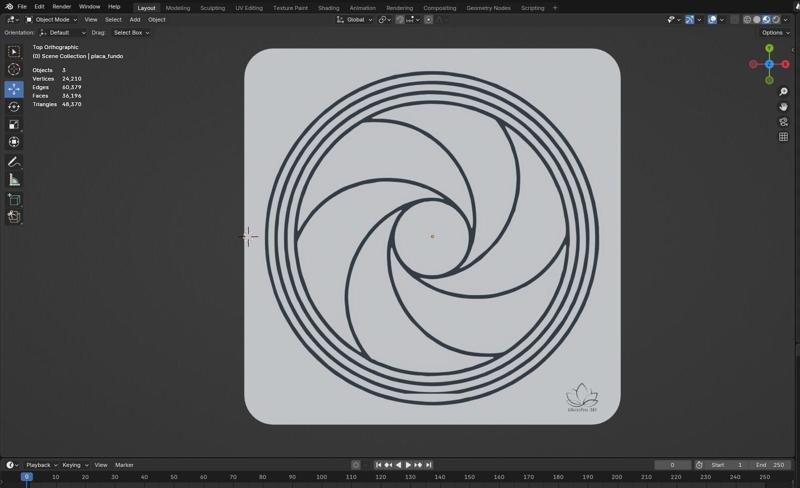
Task: Toggle auto keying record button
Action: coord(356,465)
